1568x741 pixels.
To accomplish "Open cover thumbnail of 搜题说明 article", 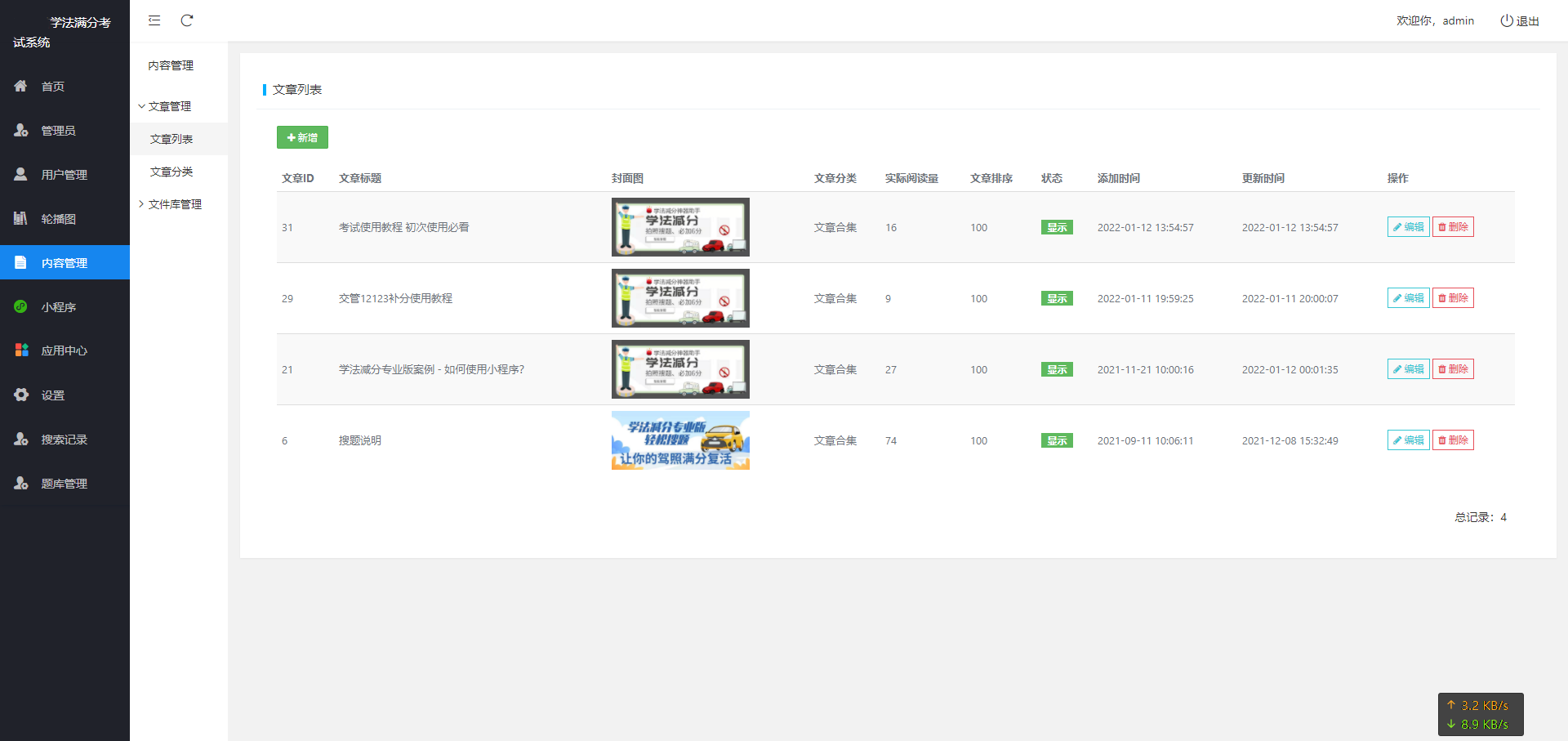I will click(680, 440).
